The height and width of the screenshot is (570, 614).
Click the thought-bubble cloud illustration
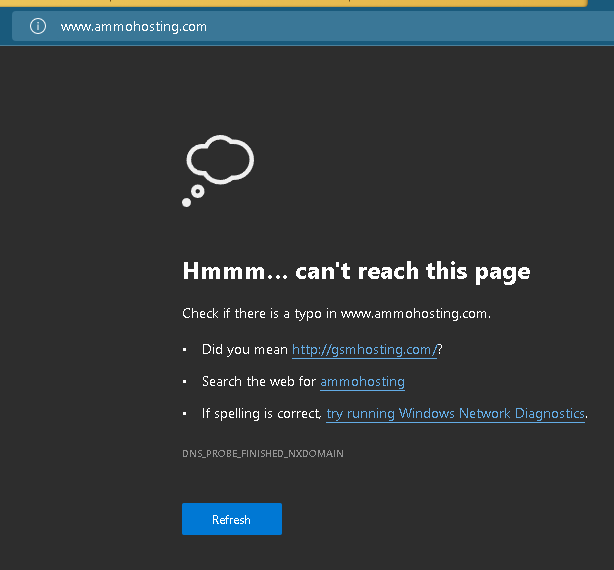(x=218, y=171)
